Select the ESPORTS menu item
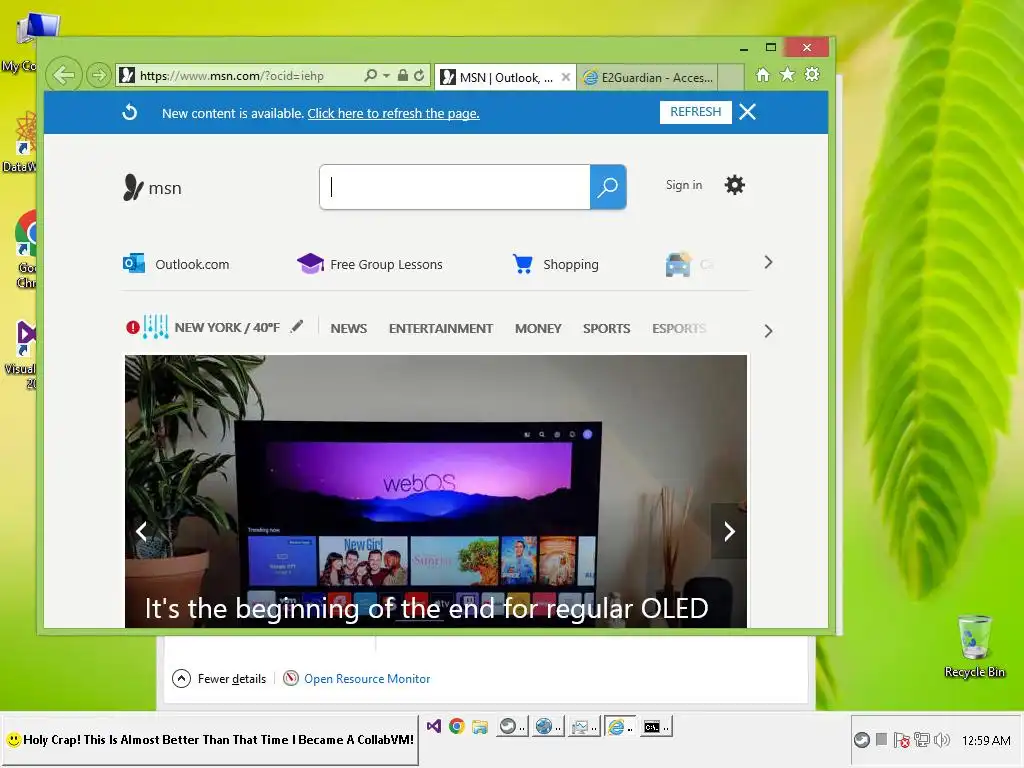 (x=679, y=328)
